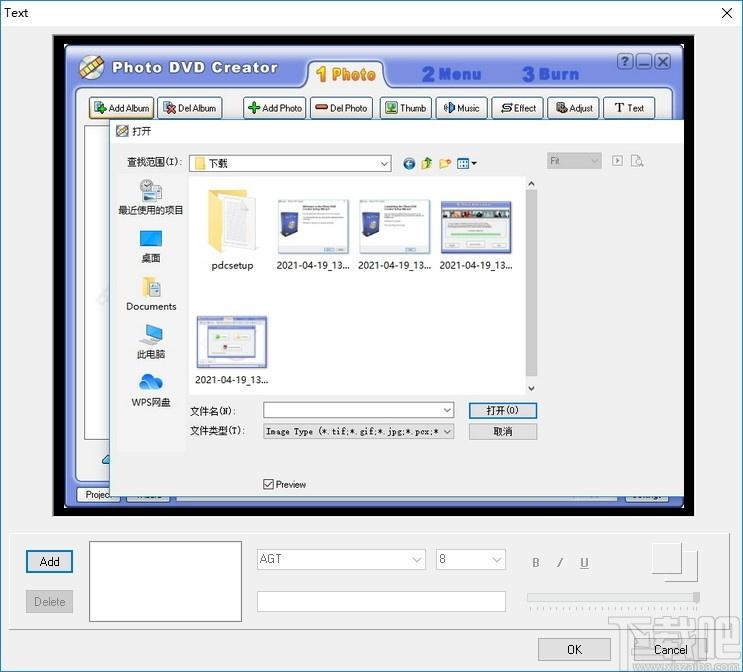Expand the file name (文件名) combo box
Image resolution: width=743 pixels, height=672 pixels.
tap(447, 410)
